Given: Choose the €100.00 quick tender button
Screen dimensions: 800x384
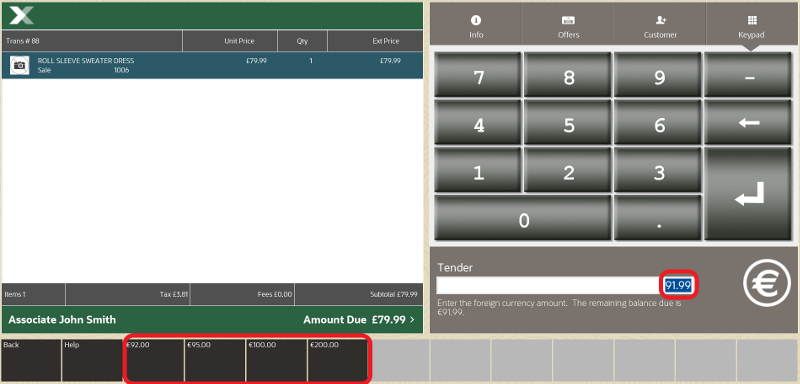Looking at the screenshot, I should click(276, 361).
